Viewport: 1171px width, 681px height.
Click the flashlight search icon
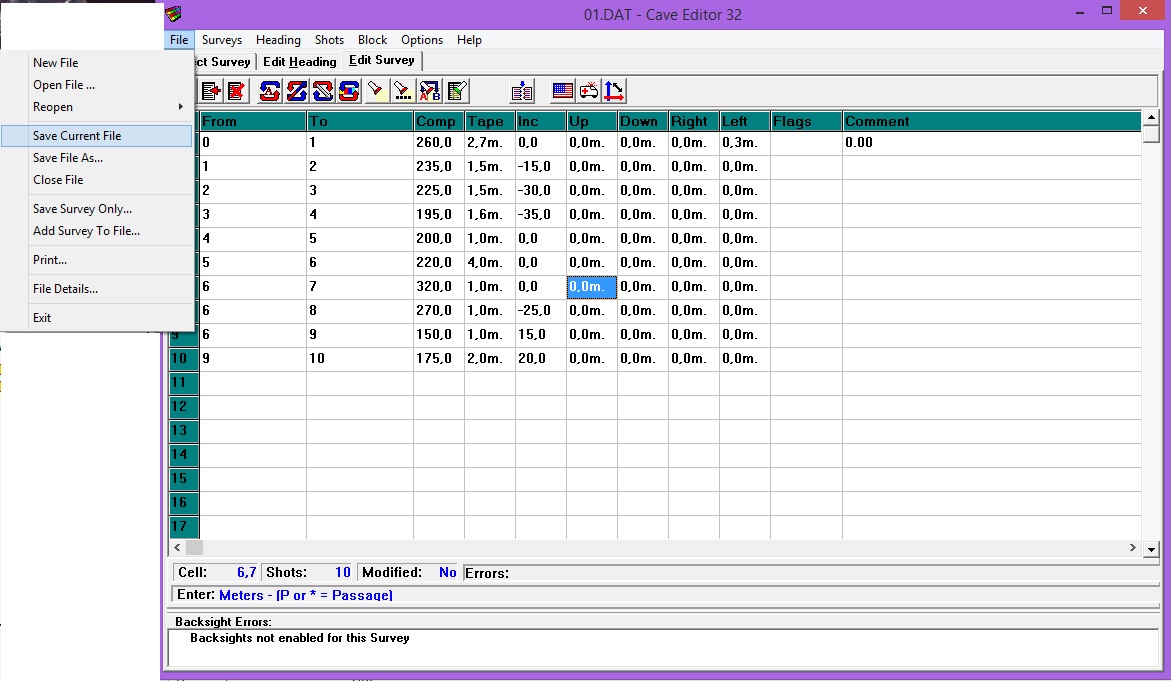pos(376,92)
